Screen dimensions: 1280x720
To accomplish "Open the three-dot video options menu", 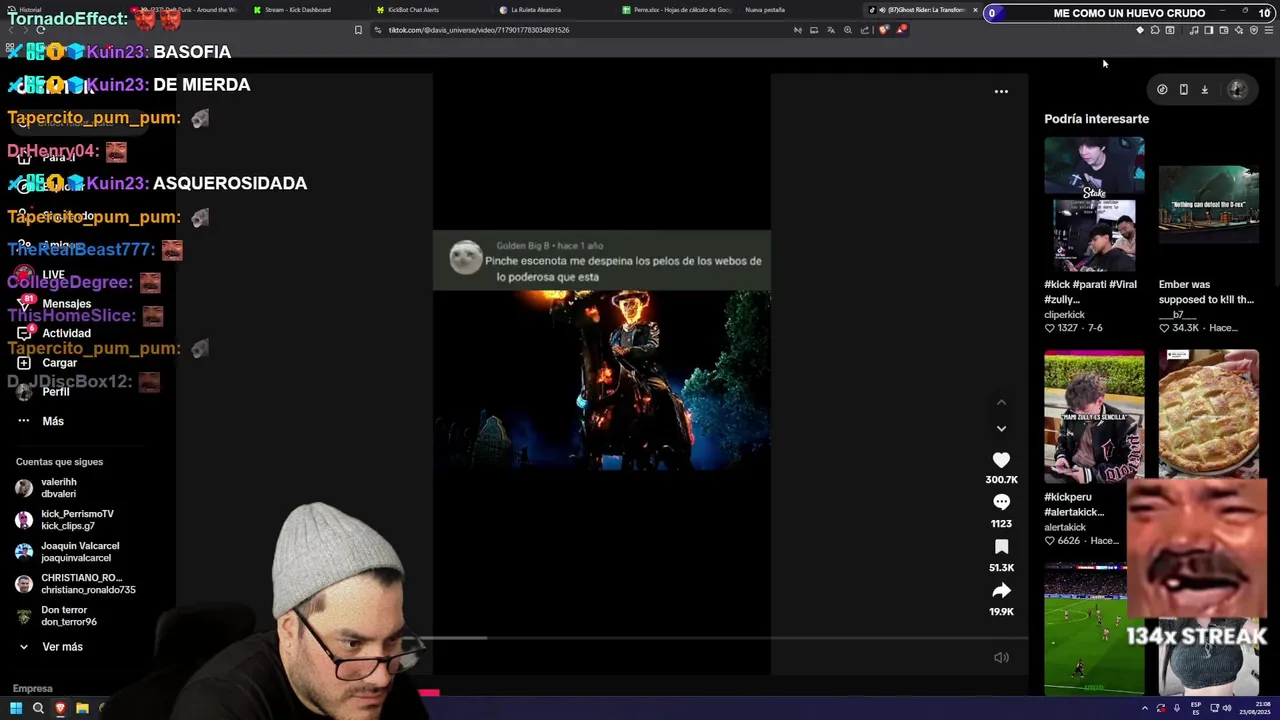I will click(x=1001, y=91).
